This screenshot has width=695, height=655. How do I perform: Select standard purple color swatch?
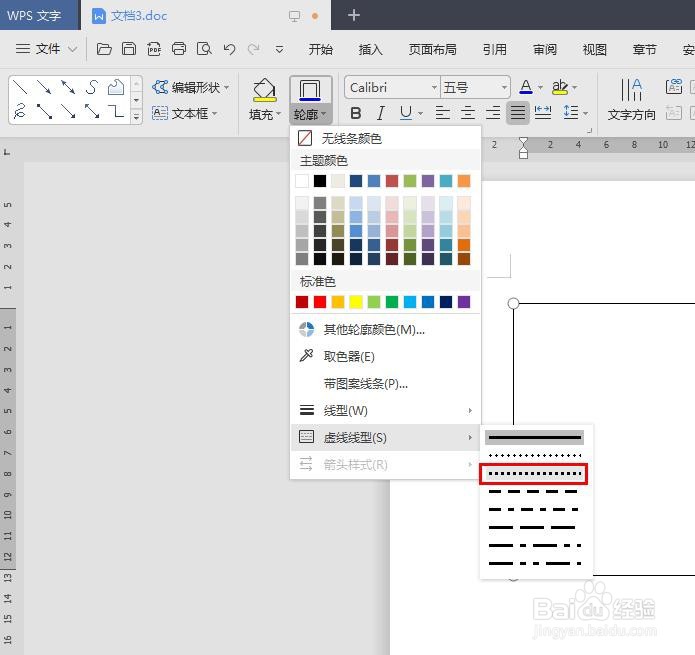tap(464, 302)
